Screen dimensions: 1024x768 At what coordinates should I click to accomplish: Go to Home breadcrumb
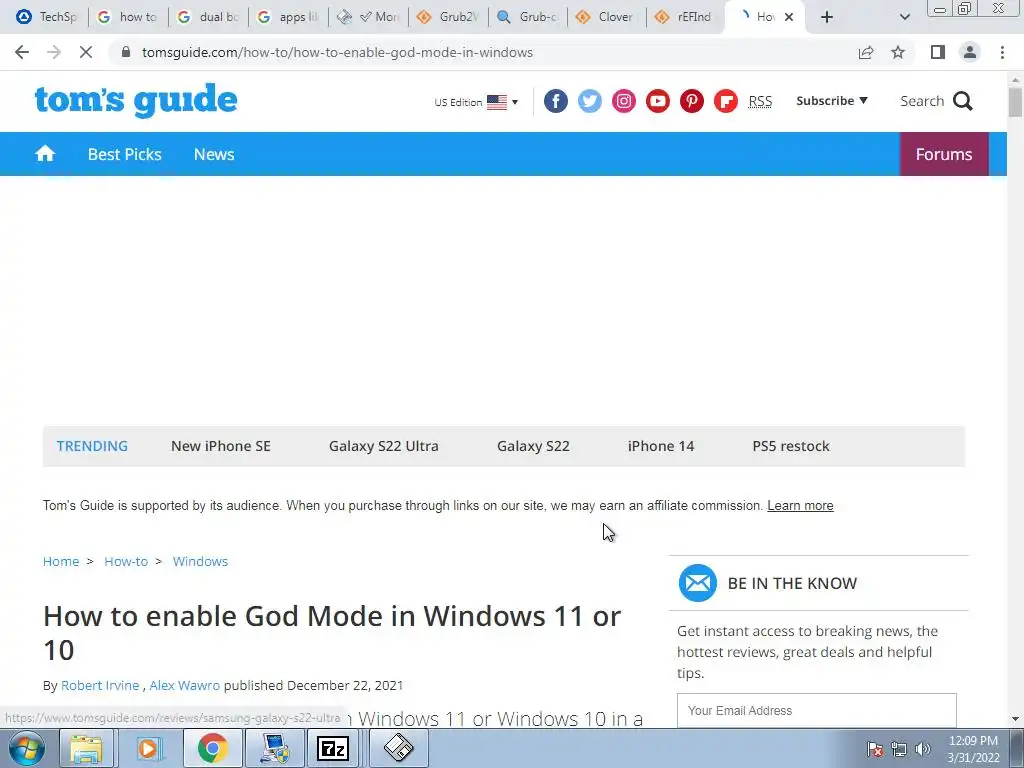(61, 562)
